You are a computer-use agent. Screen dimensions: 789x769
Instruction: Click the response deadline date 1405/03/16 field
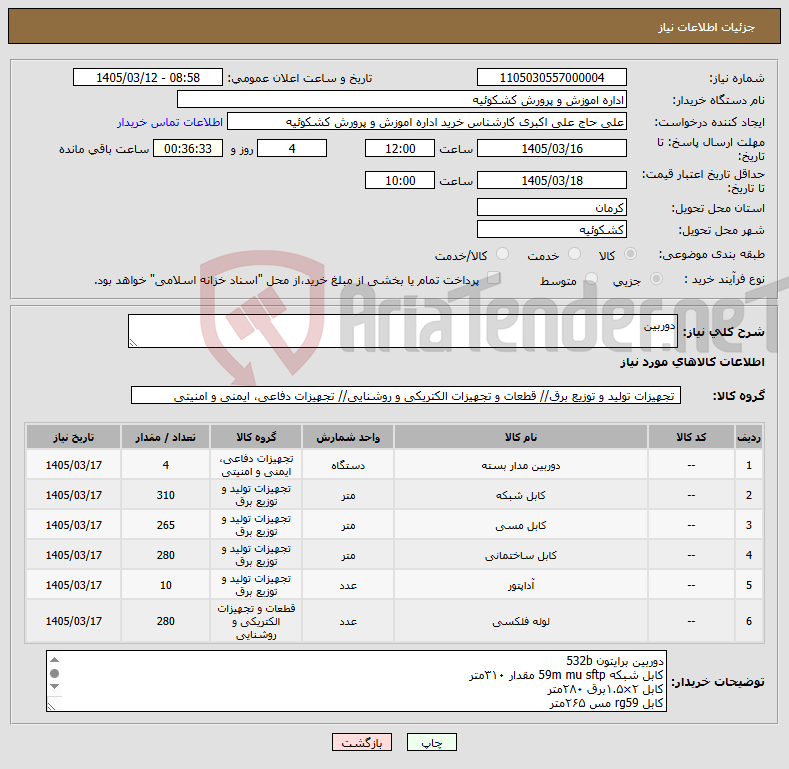[x=551, y=148]
